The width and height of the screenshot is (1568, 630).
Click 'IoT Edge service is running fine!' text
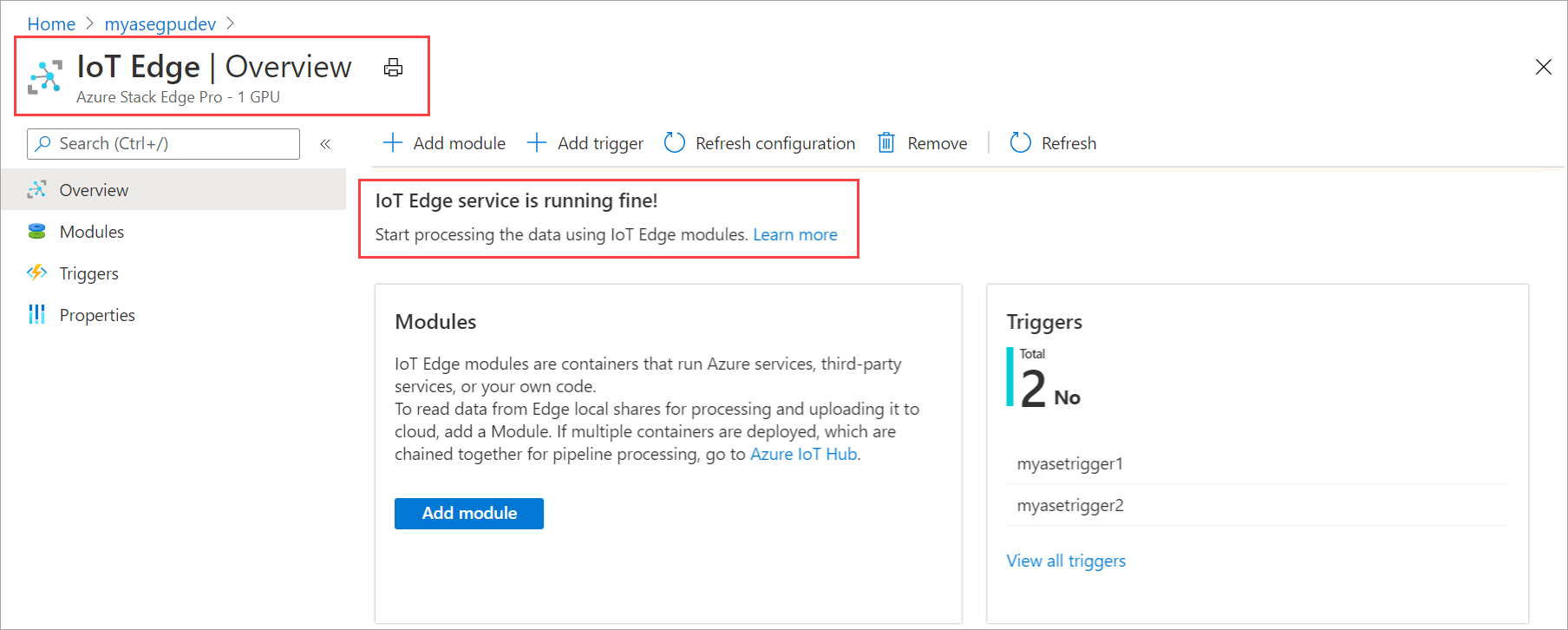[x=516, y=200]
